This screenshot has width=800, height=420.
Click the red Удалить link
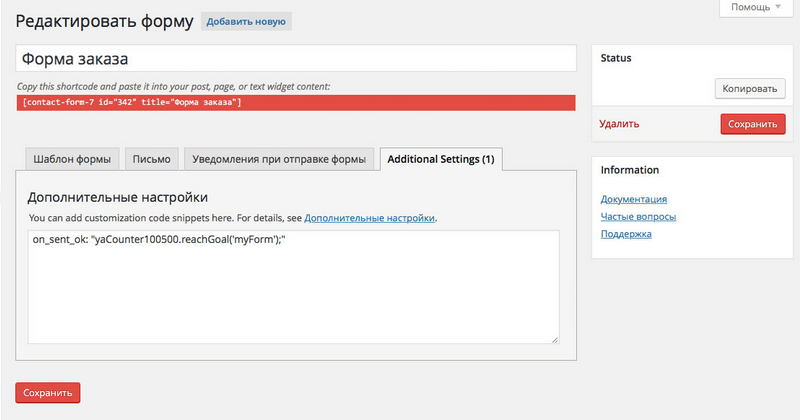point(619,125)
